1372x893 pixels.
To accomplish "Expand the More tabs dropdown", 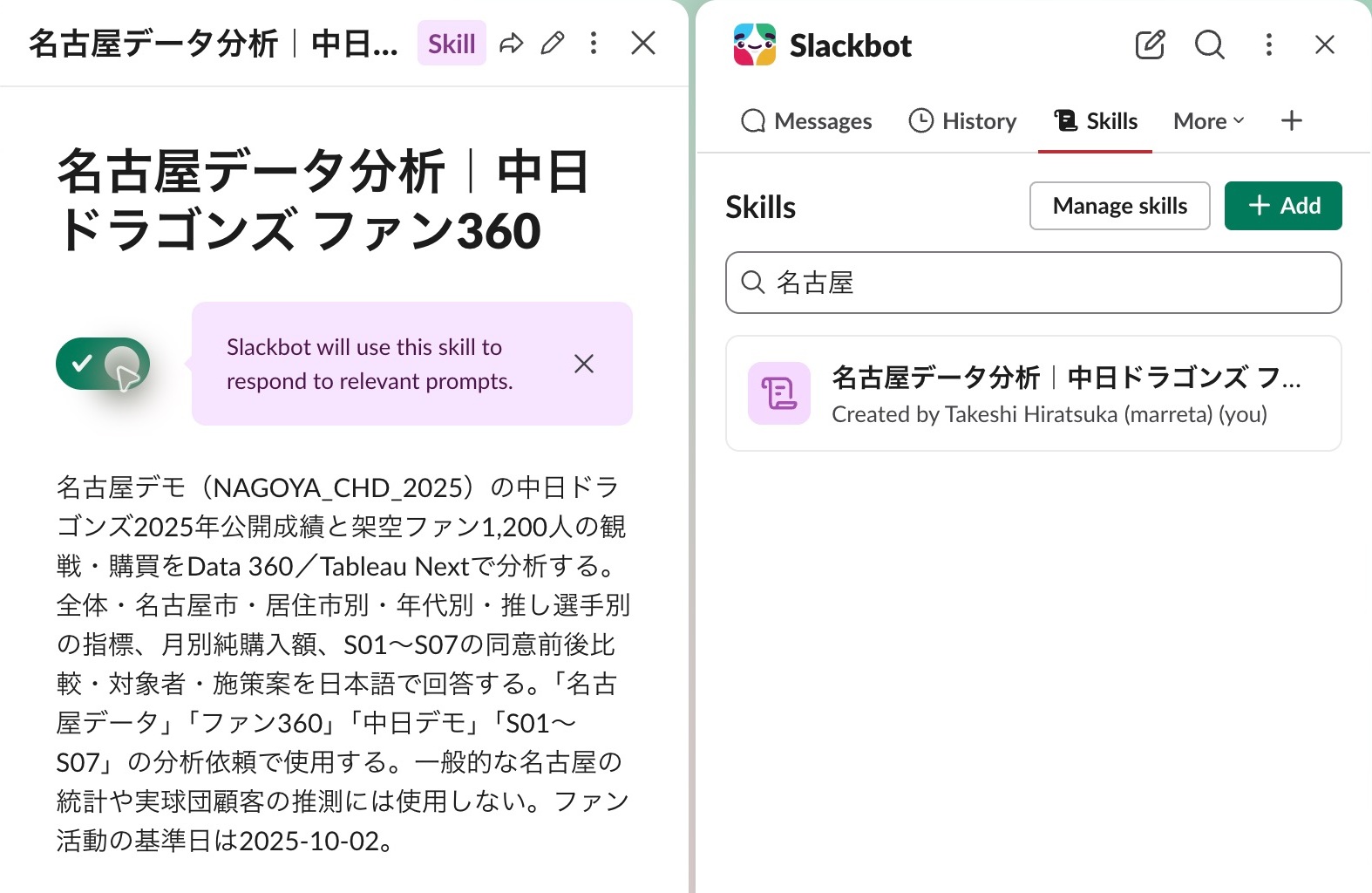I will coord(1209,121).
